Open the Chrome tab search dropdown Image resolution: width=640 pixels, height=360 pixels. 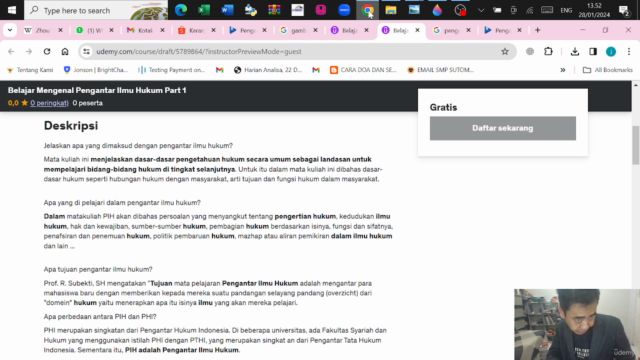(10, 30)
